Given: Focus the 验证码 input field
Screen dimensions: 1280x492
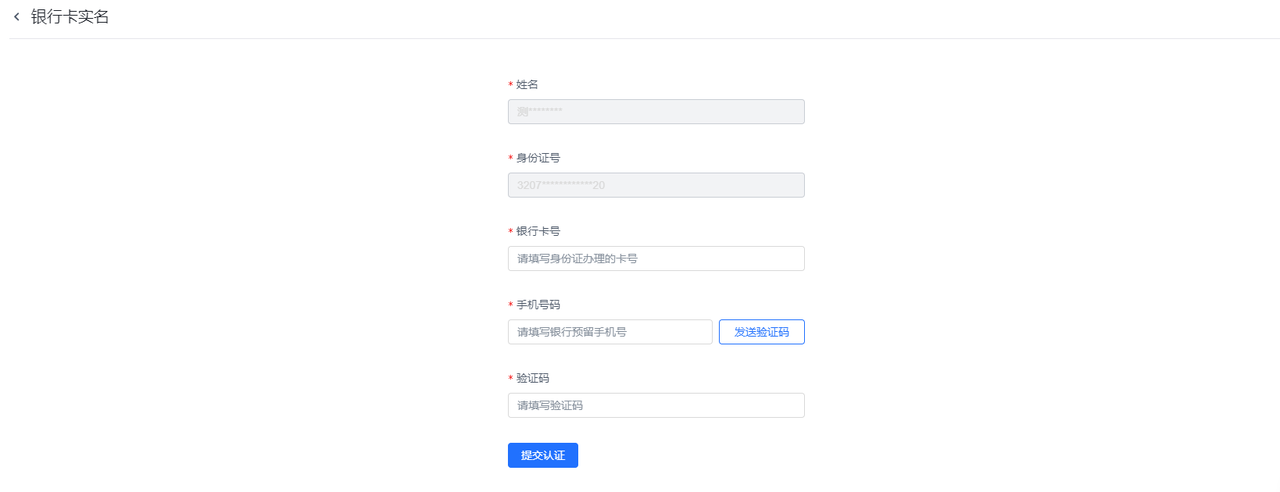Looking at the screenshot, I should 656,405.
